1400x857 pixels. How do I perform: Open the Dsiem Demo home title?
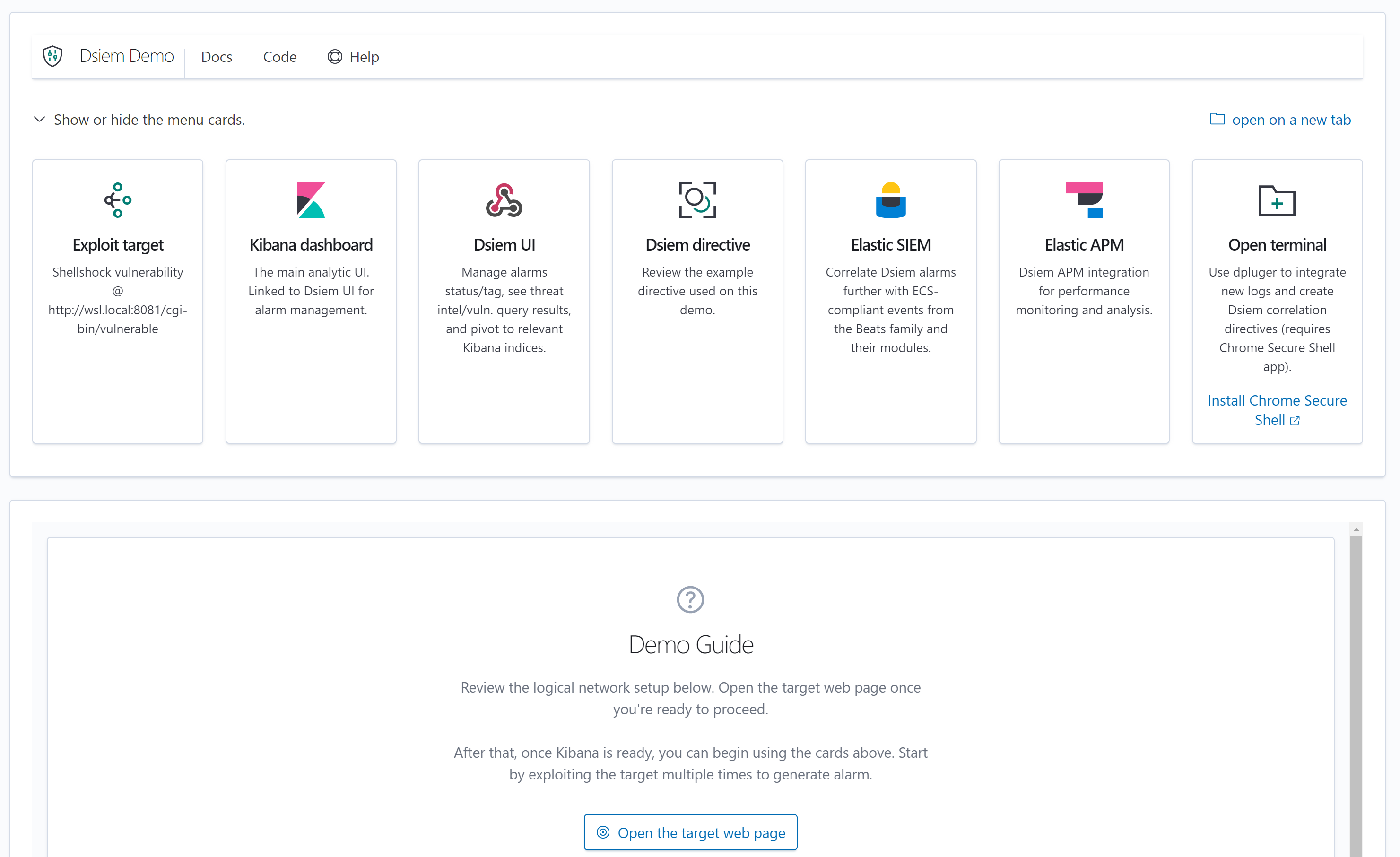pos(127,56)
